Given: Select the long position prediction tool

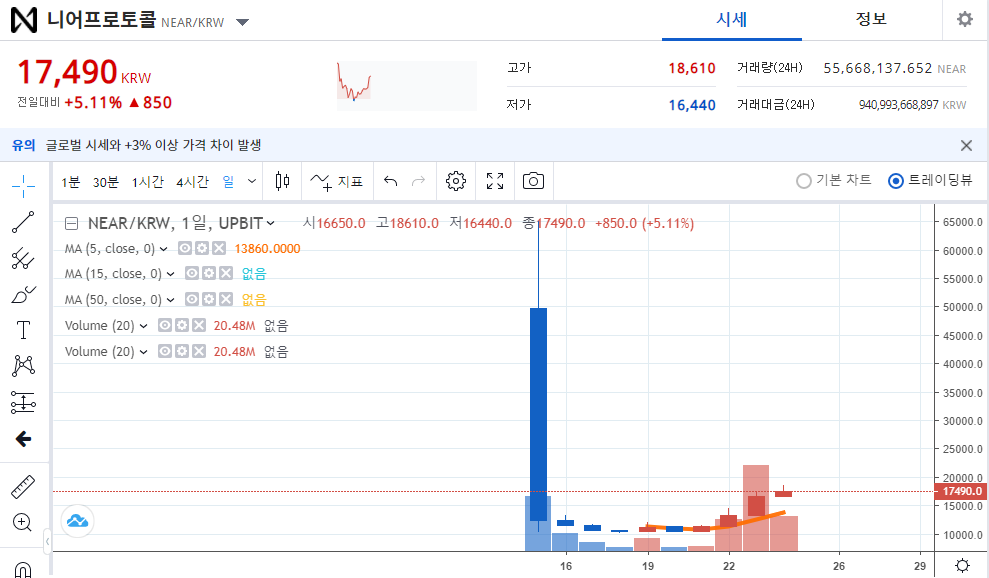Looking at the screenshot, I should (x=23, y=402).
